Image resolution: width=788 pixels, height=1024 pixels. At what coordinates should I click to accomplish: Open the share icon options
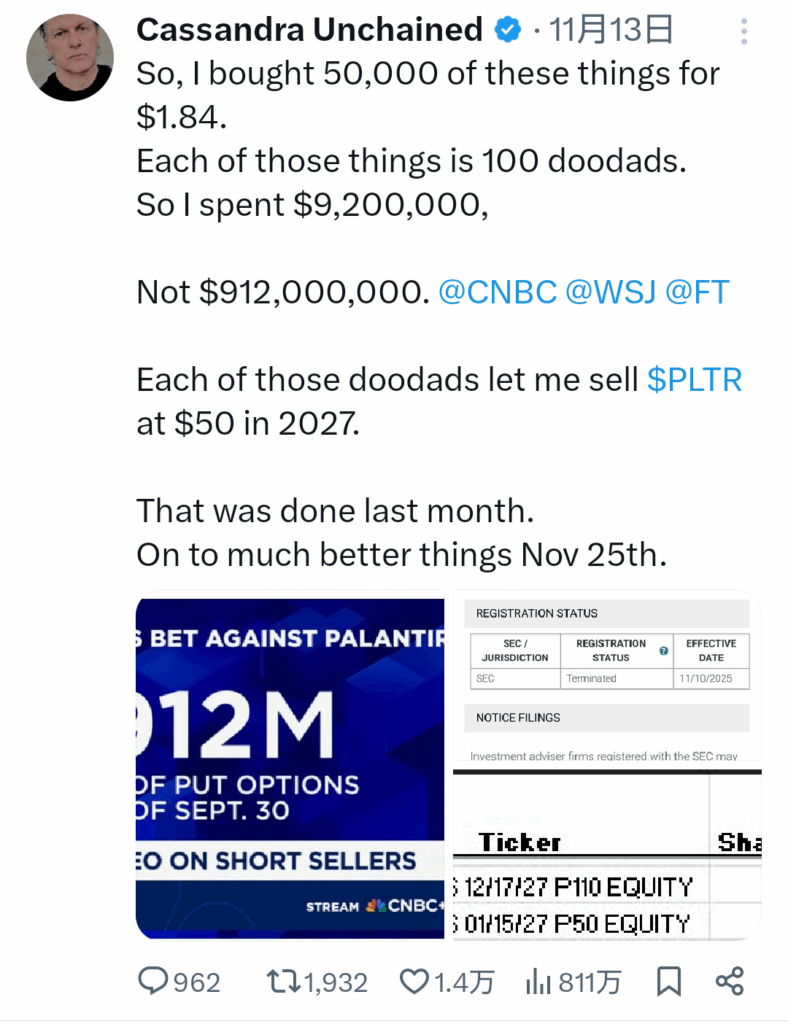point(730,982)
